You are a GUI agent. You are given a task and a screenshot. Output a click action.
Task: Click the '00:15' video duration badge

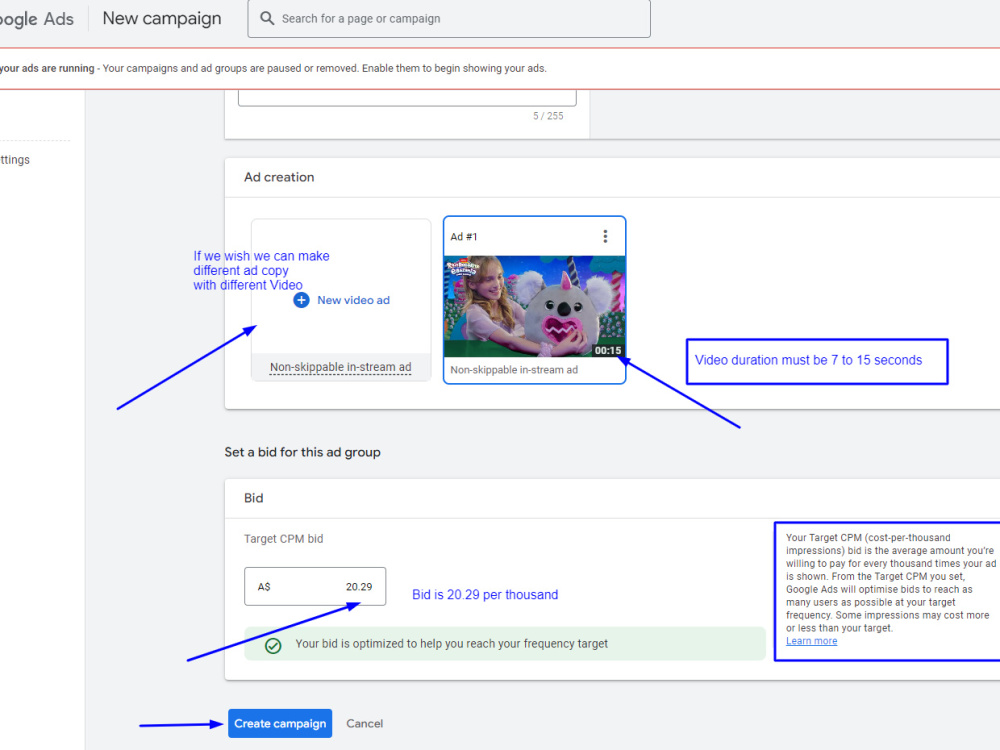[x=608, y=350]
